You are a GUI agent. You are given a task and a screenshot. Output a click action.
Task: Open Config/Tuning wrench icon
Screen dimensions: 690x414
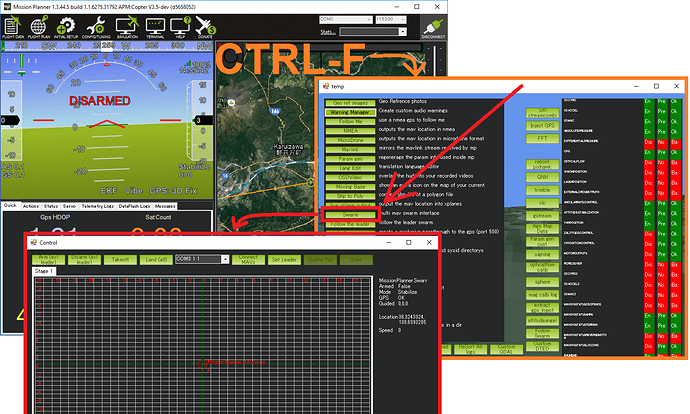[x=96, y=27]
